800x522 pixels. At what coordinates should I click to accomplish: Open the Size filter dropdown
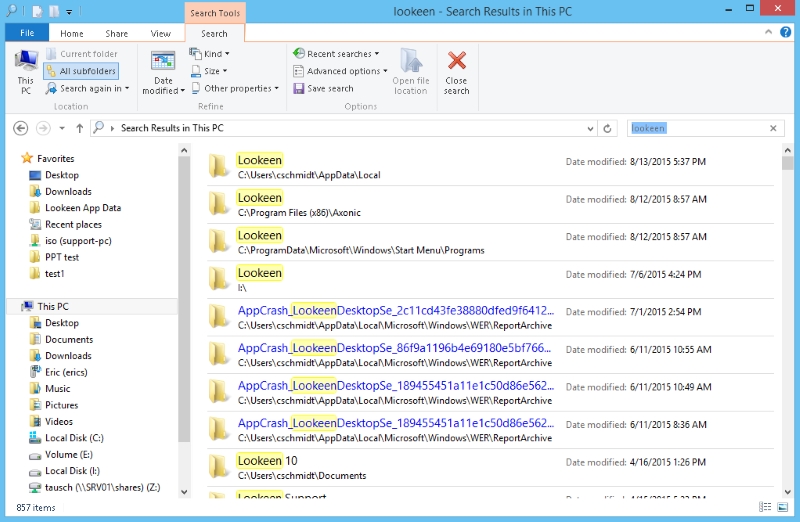pos(209,71)
